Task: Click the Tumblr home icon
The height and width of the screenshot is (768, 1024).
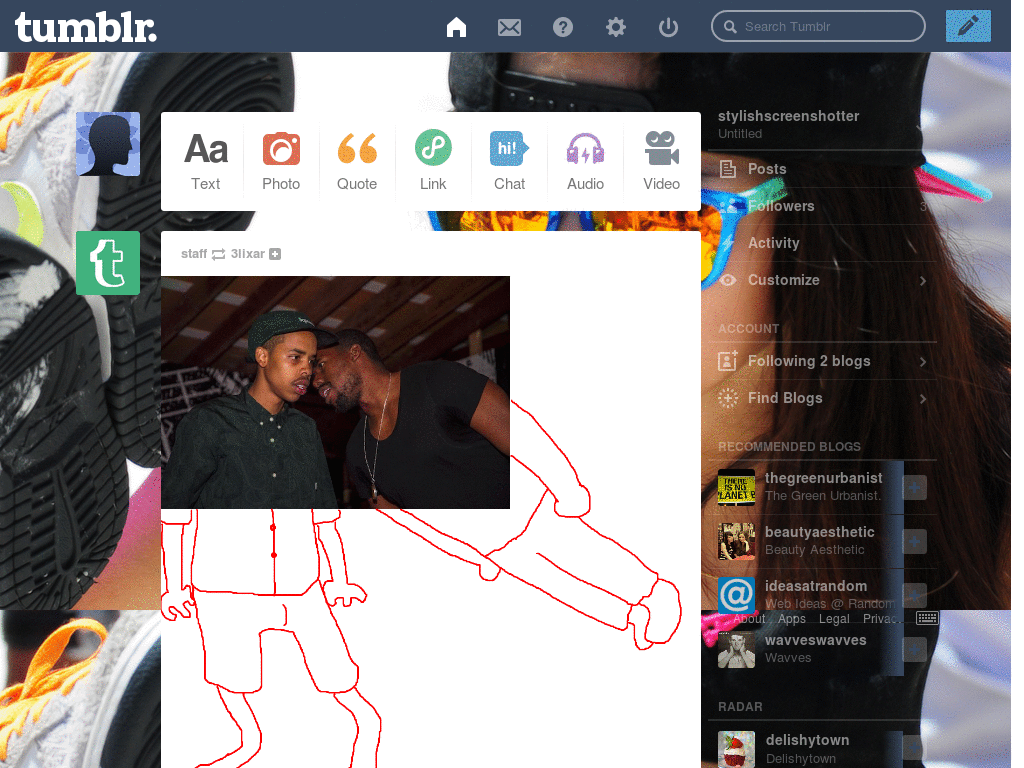Action: point(456,27)
